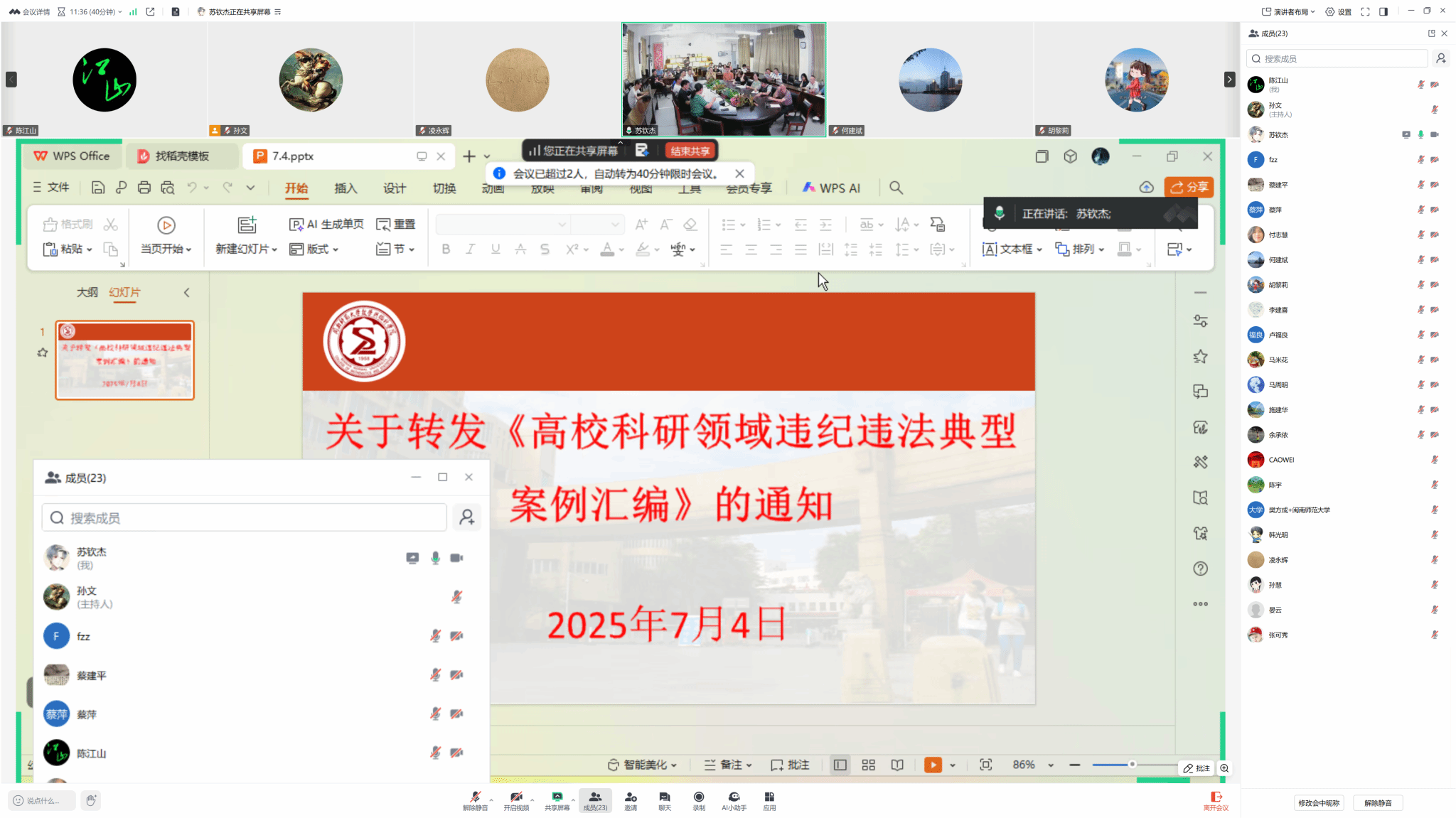This screenshot has width=1456, height=818.
Task: Adjust the zoom slider handle
Action: point(1132,765)
